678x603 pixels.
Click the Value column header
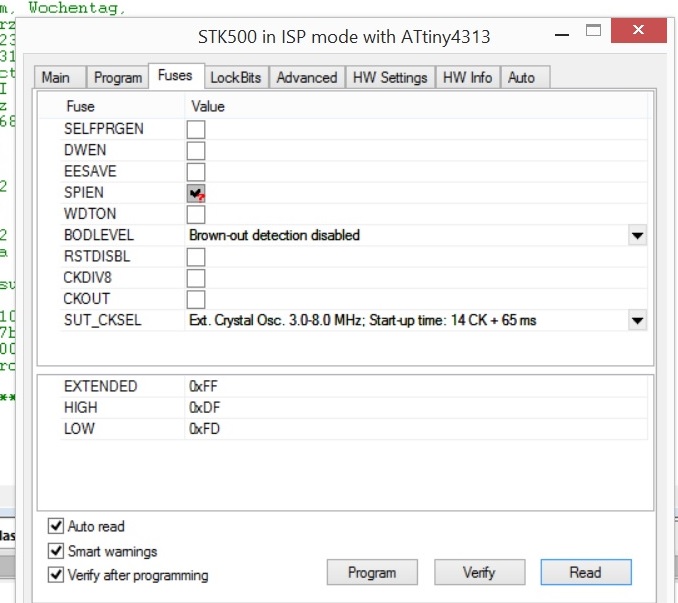[x=208, y=106]
